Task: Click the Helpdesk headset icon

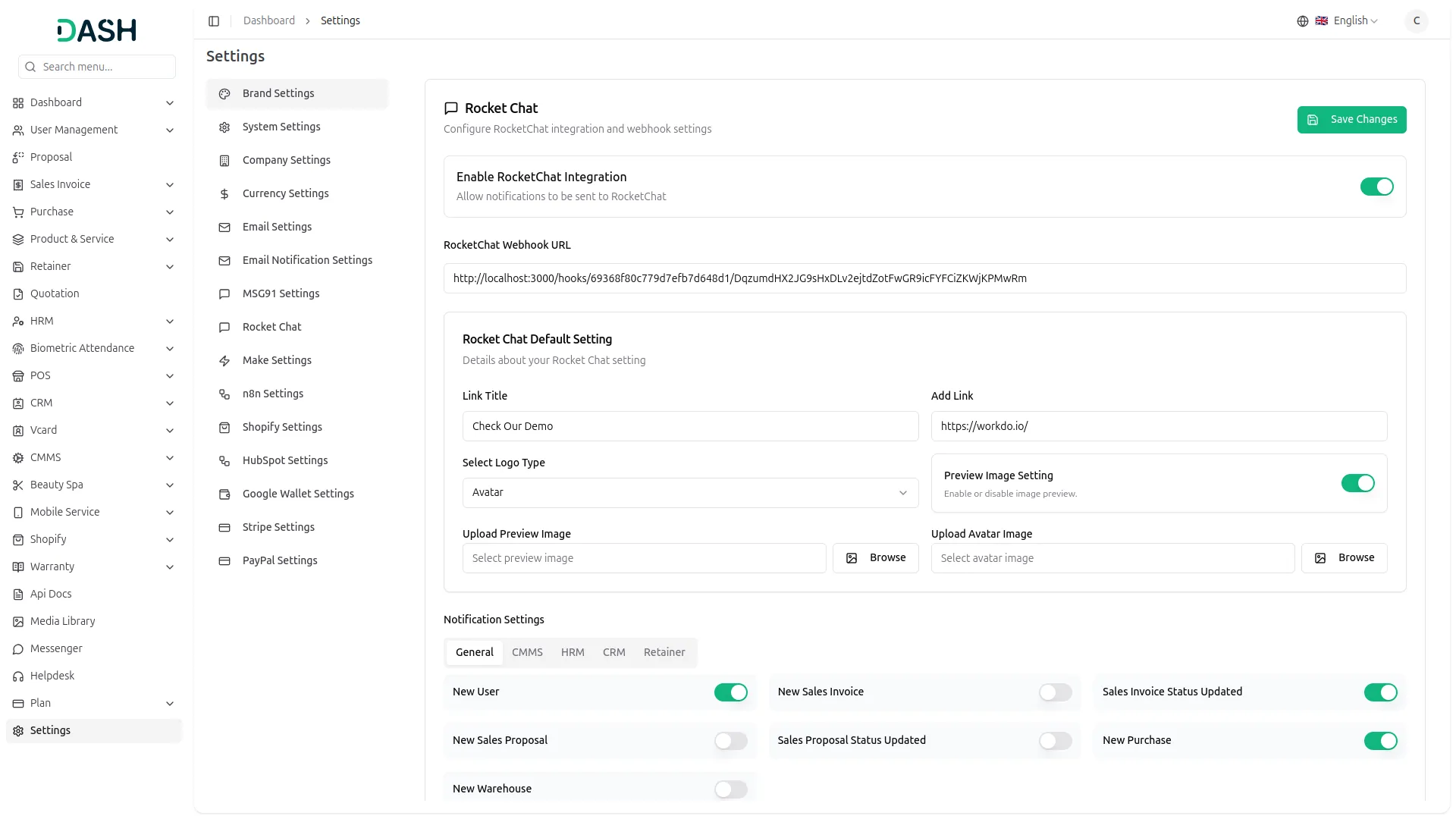Action: click(18, 676)
